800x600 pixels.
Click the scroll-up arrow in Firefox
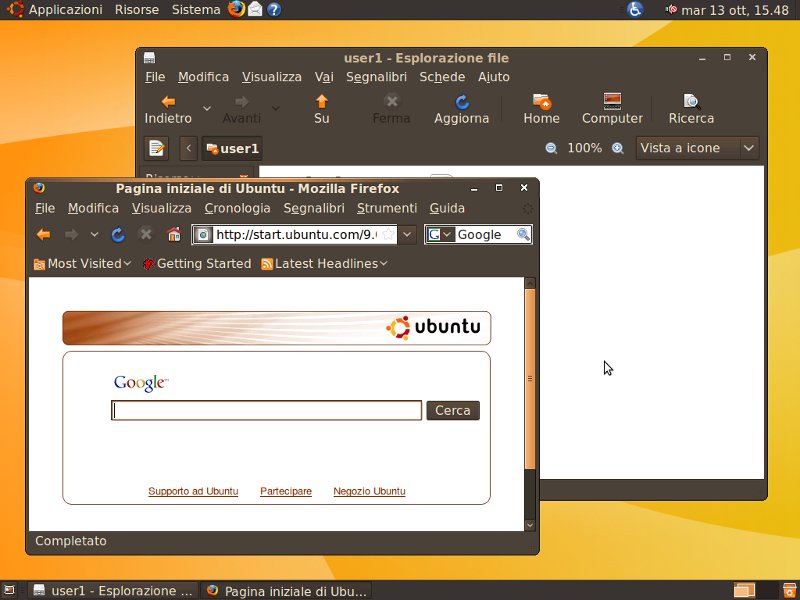pyautogui.click(x=530, y=283)
